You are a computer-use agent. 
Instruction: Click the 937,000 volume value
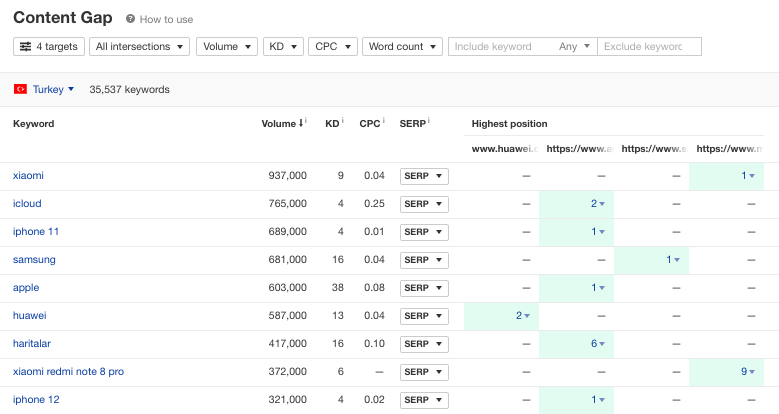[288, 175]
